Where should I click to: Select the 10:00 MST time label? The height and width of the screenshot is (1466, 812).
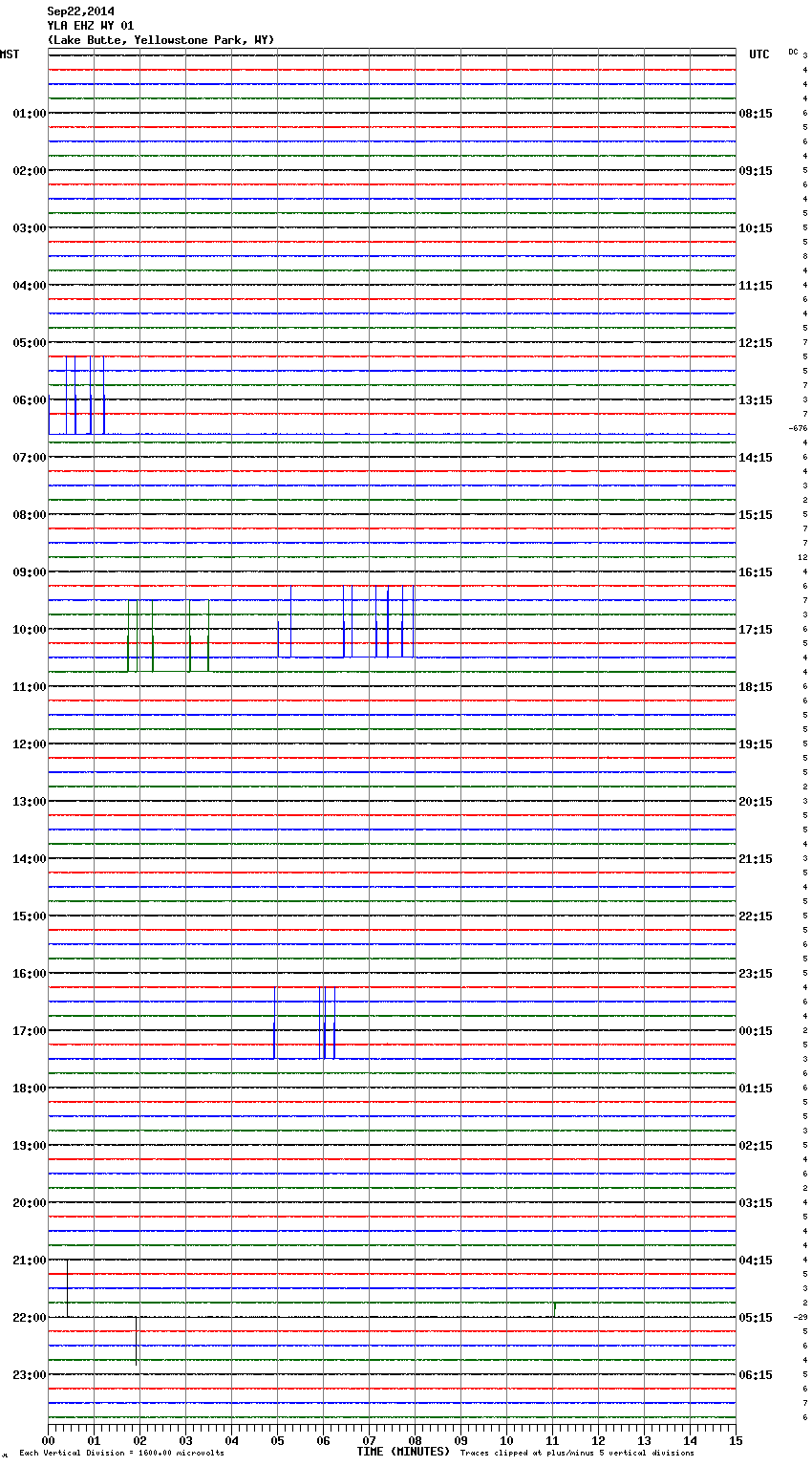[x=30, y=630]
